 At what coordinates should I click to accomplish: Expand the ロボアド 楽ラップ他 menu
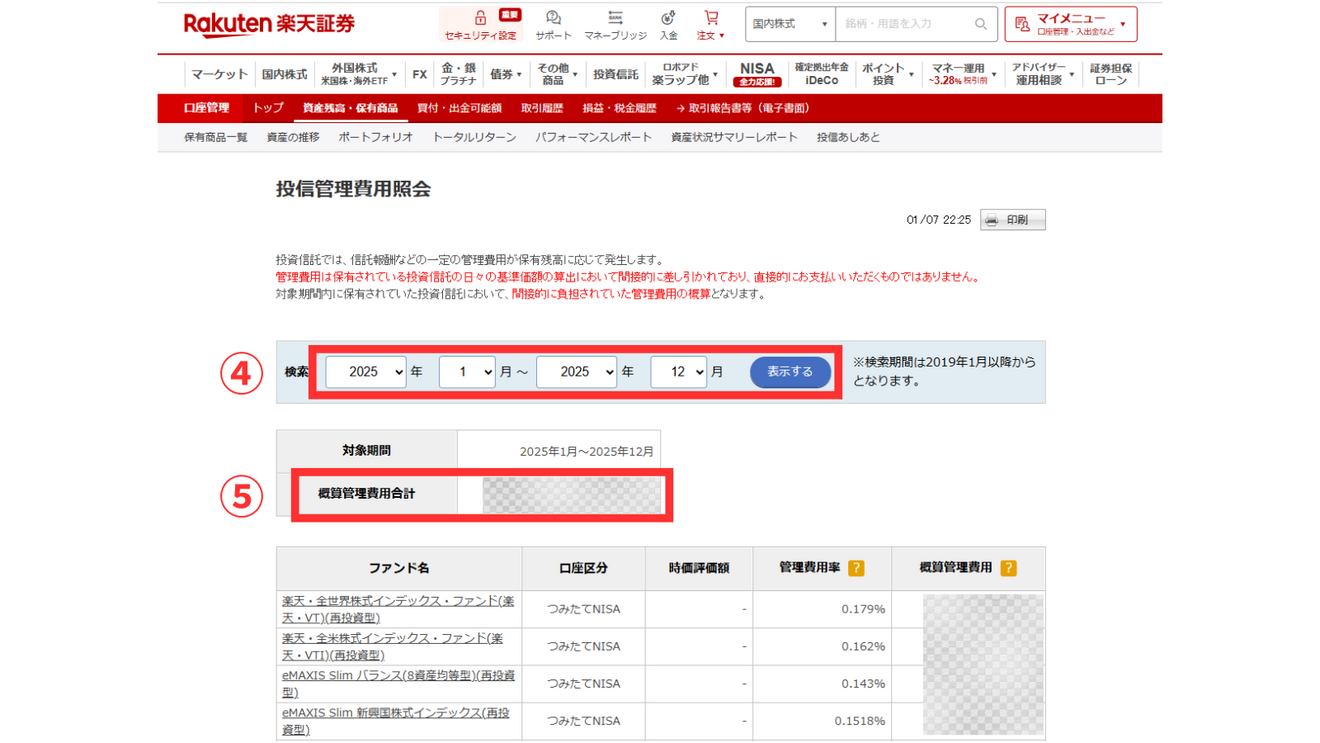click(685, 75)
